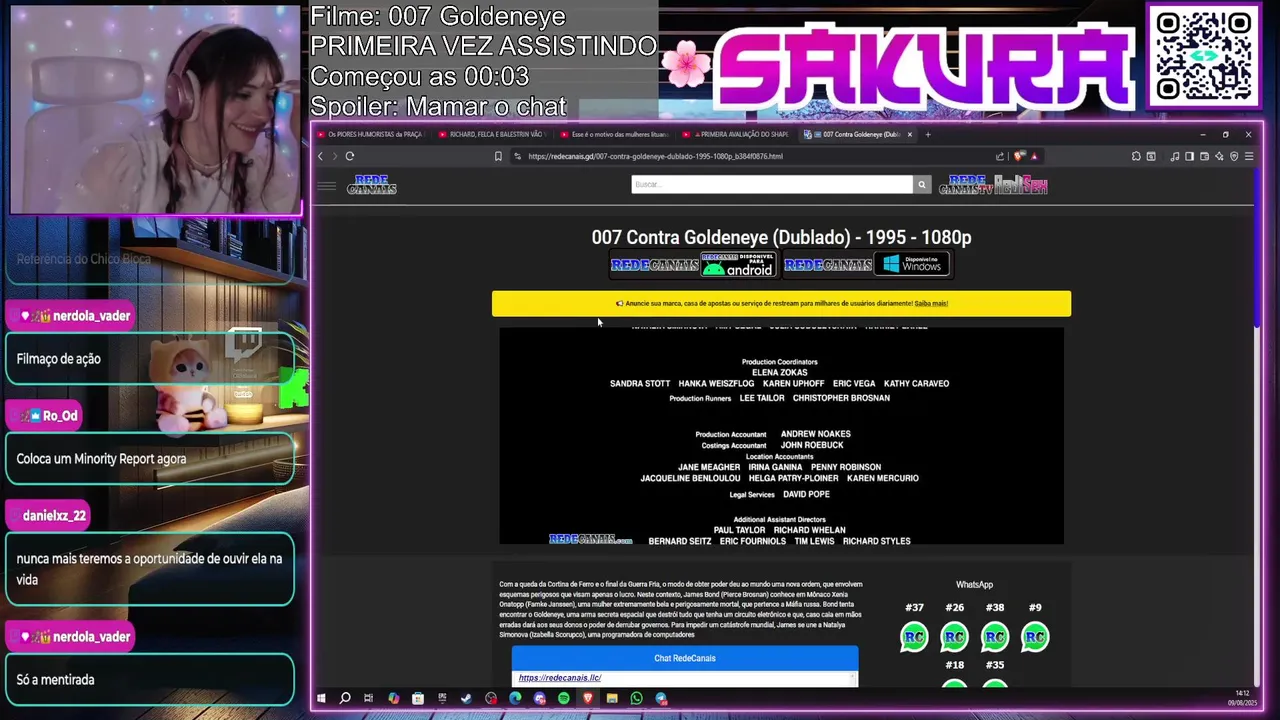Open site information icon beside the URL
This screenshot has width=1280, height=720.
pyautogui.click(x=517, y=156)
